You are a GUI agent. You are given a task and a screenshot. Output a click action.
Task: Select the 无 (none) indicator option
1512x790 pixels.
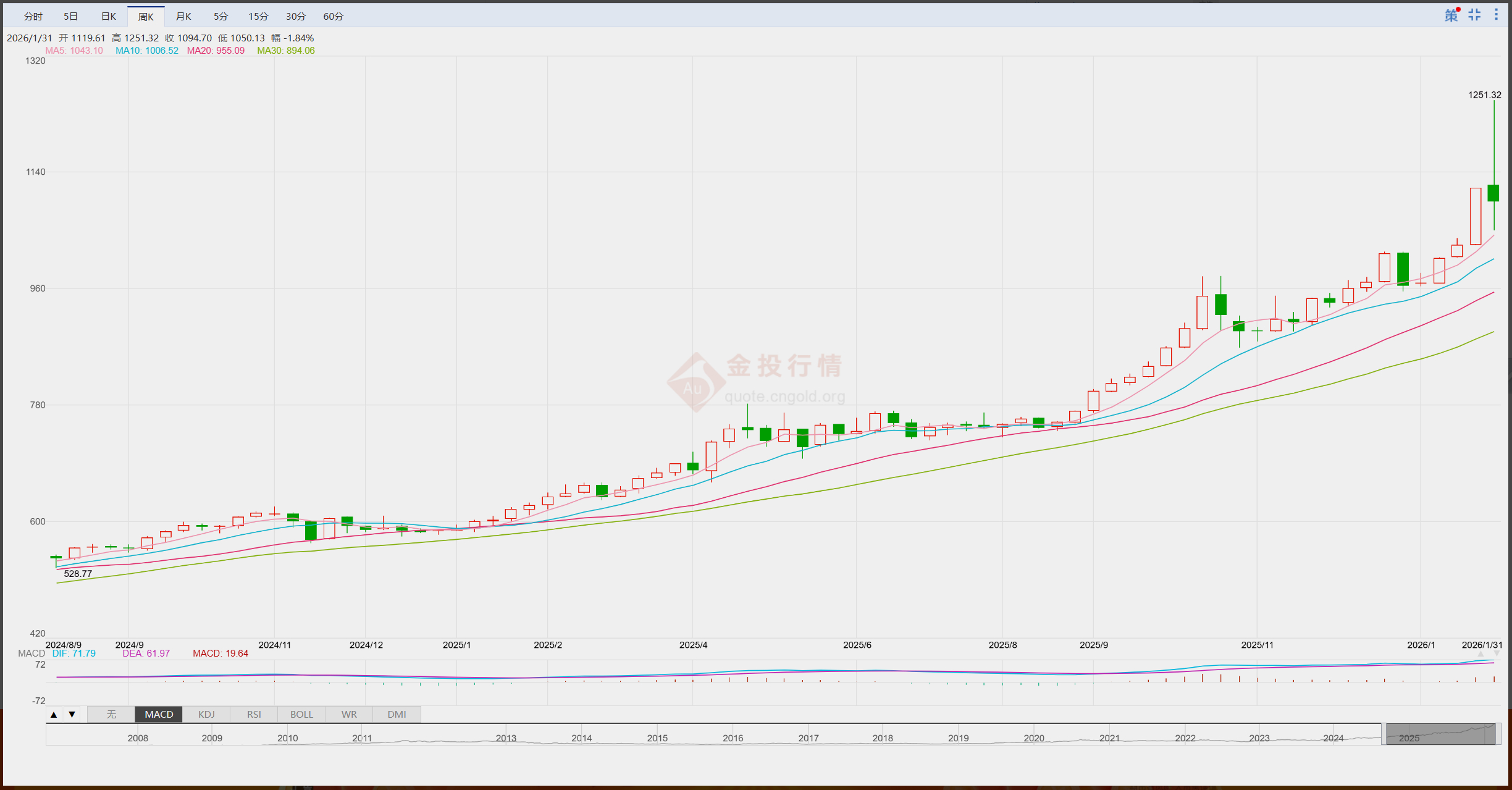(111, 715)
